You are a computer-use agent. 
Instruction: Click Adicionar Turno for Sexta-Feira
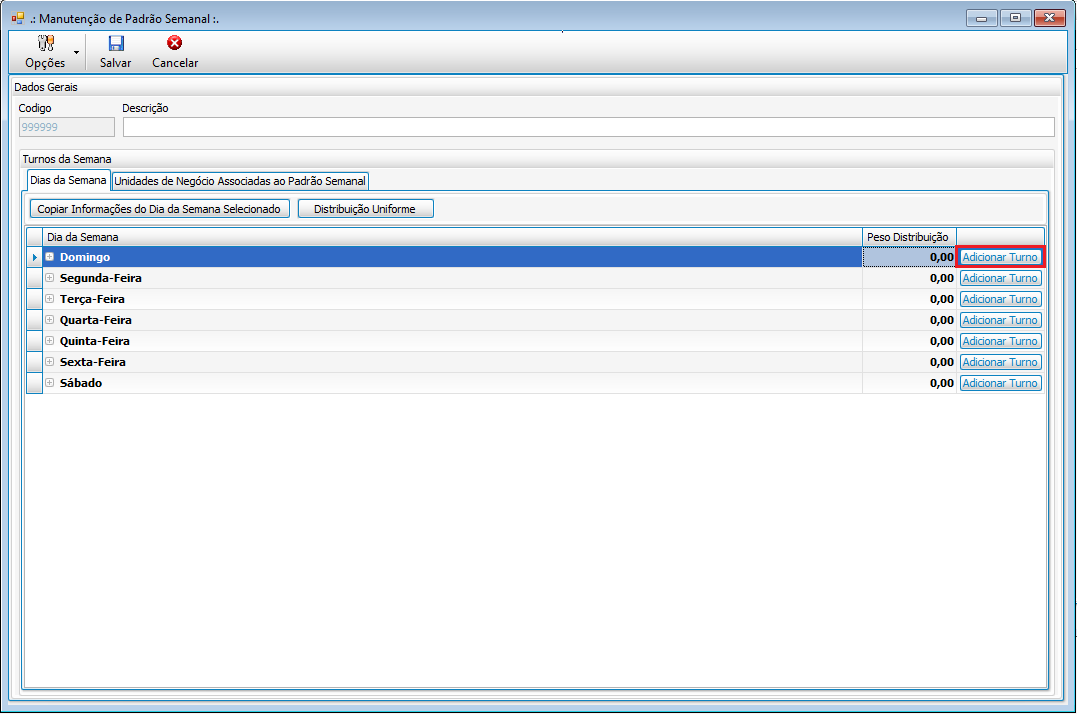tap(1000, 362)
